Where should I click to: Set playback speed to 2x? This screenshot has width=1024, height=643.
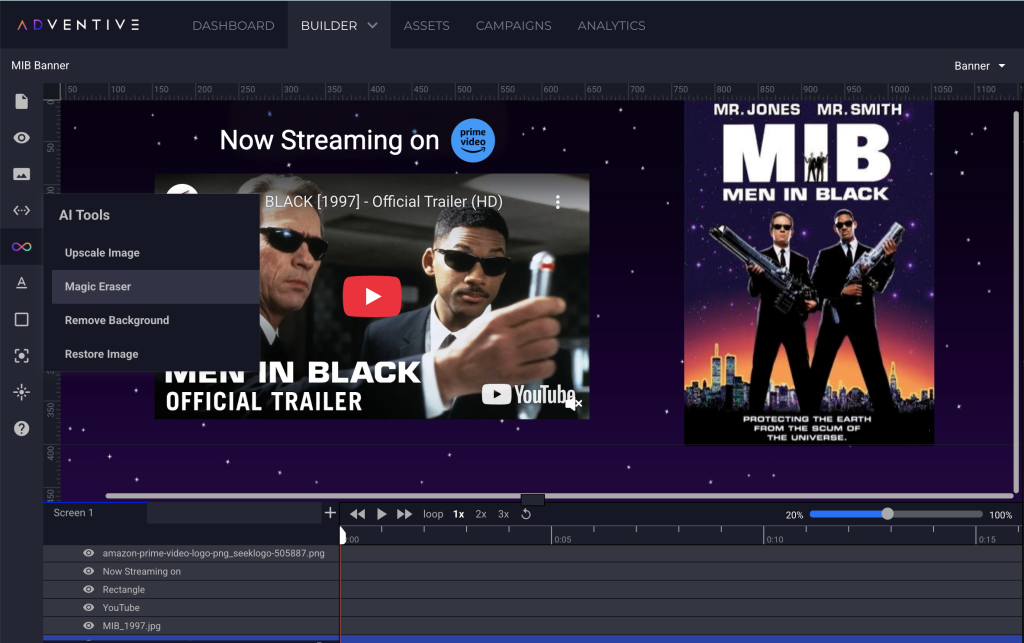[481, 514]
